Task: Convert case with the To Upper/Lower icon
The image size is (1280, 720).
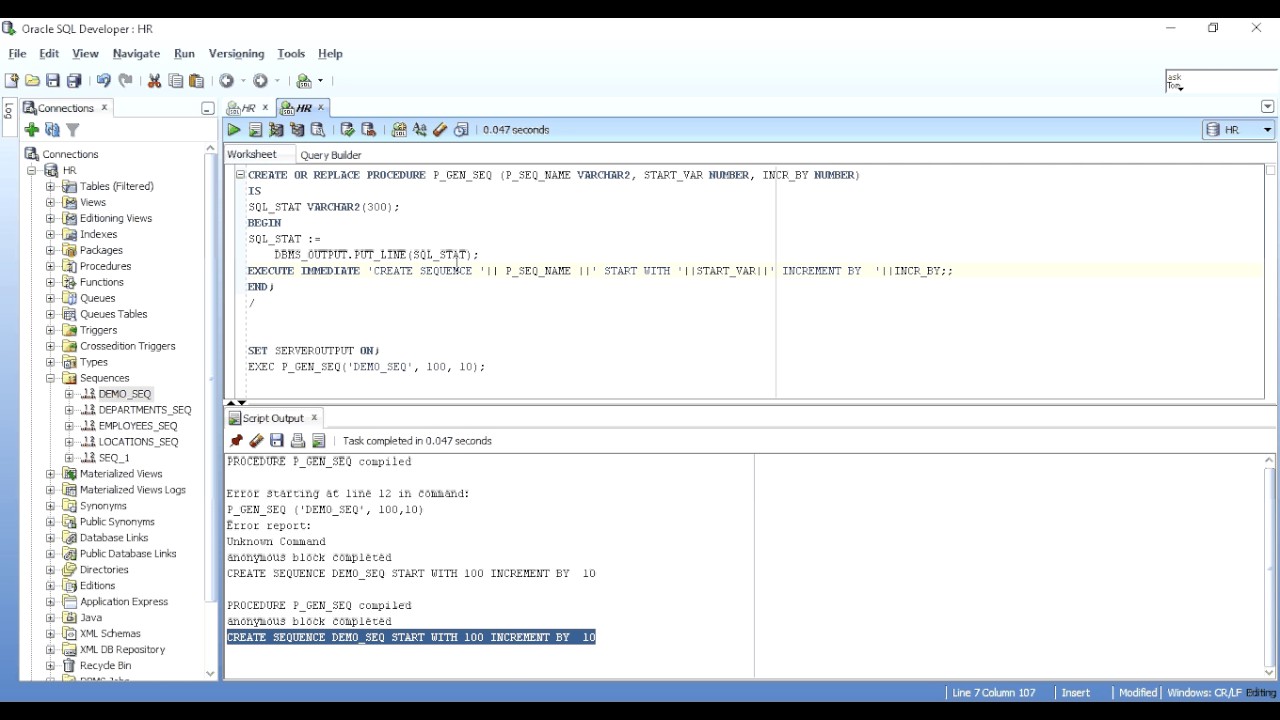Action: (420, 130)
